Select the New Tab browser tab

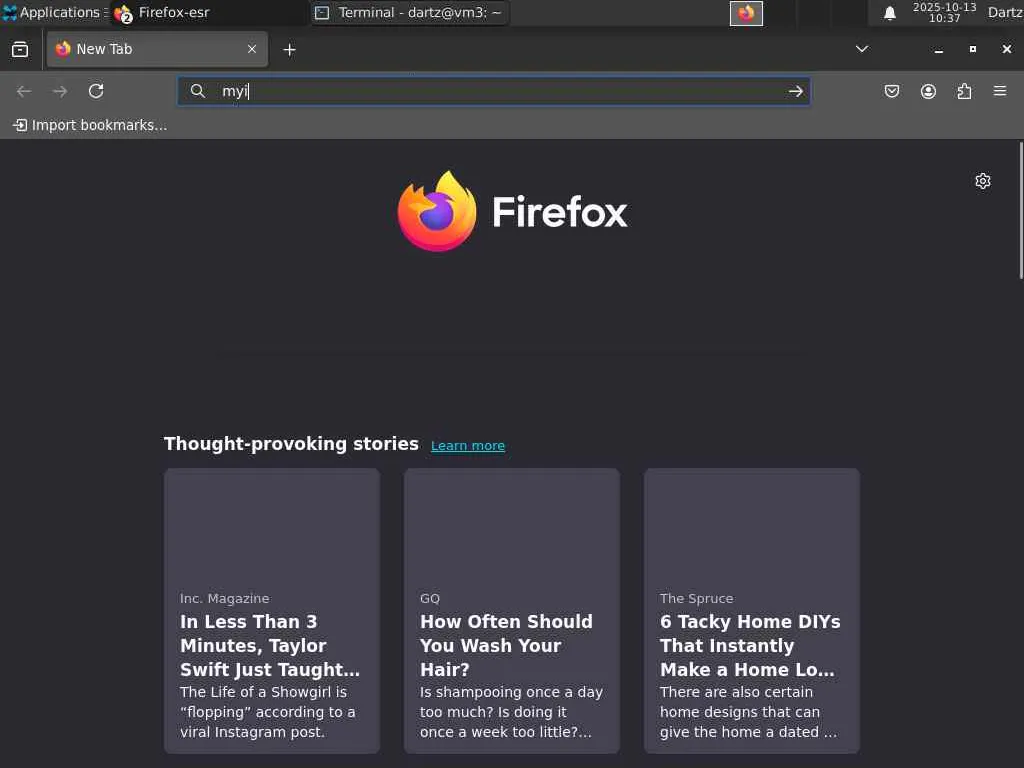[157, 49]
